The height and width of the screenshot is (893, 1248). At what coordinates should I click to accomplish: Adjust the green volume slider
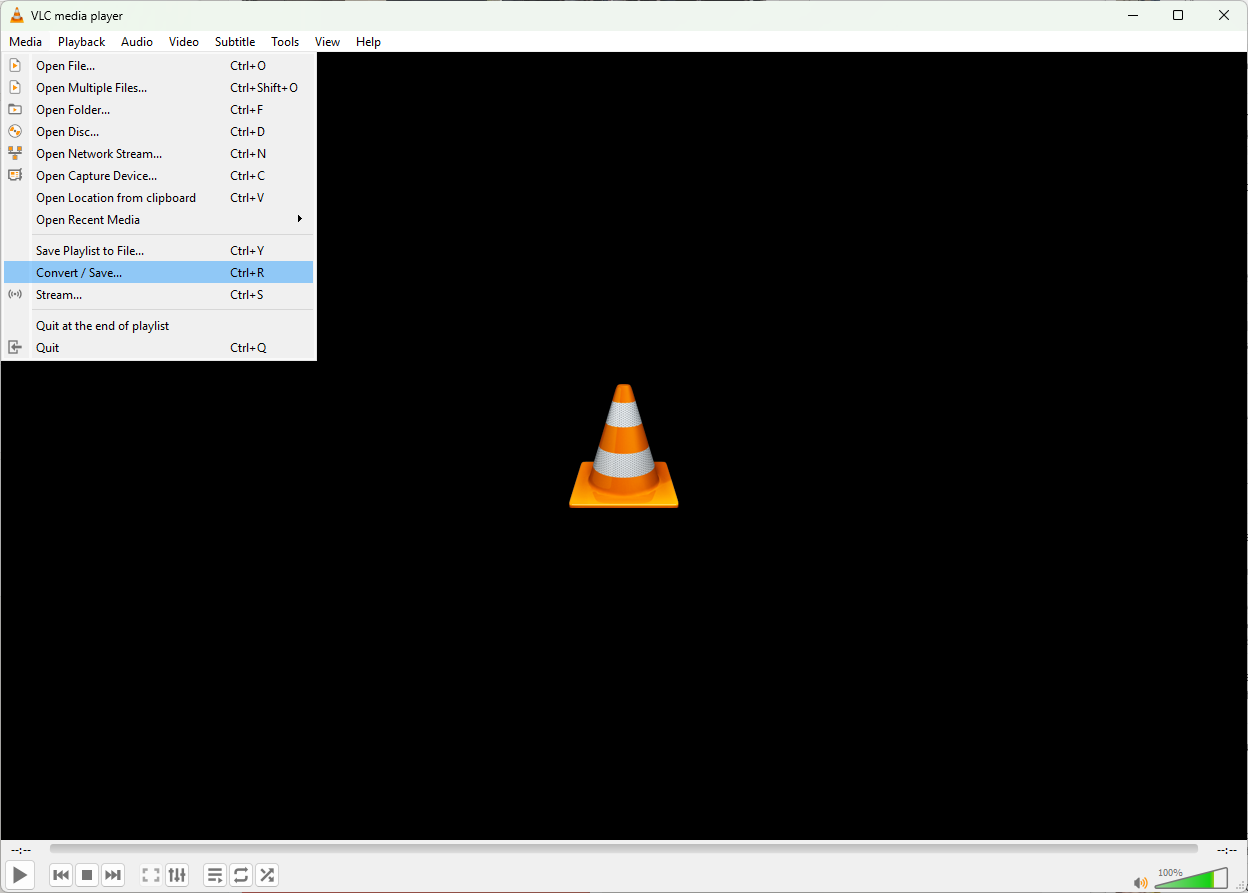click(x=1191, y=879)
